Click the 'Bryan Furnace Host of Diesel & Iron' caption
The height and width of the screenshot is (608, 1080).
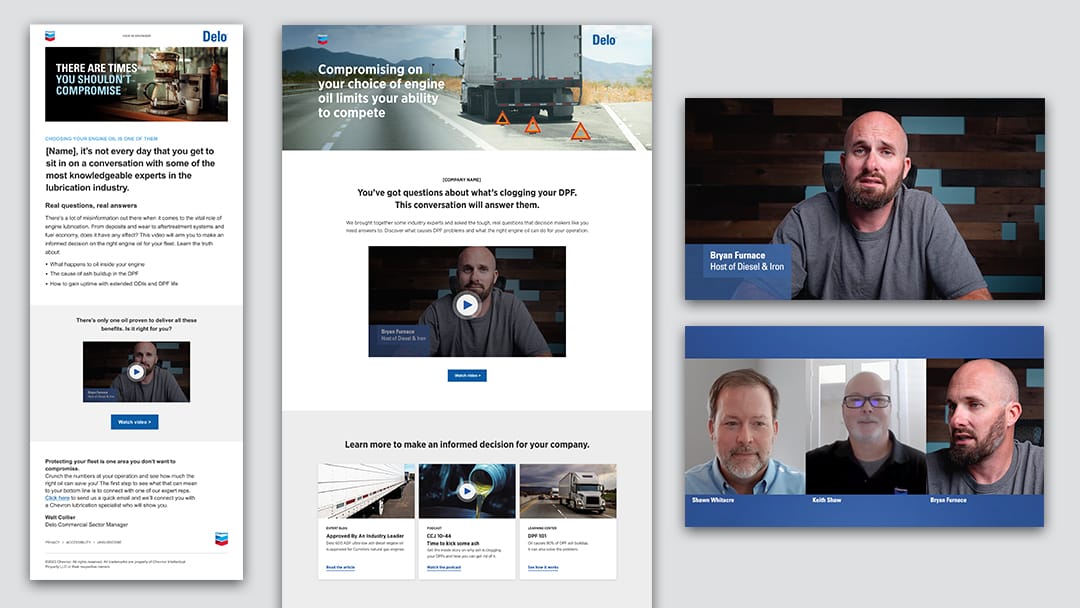747,261
